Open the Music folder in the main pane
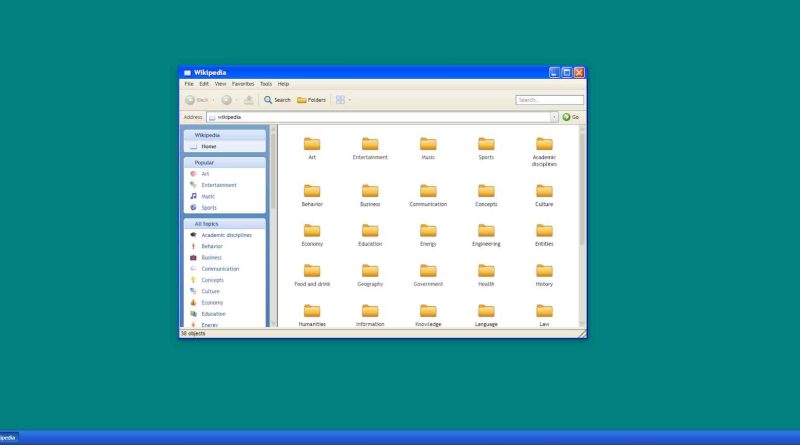 pos(428,149)
